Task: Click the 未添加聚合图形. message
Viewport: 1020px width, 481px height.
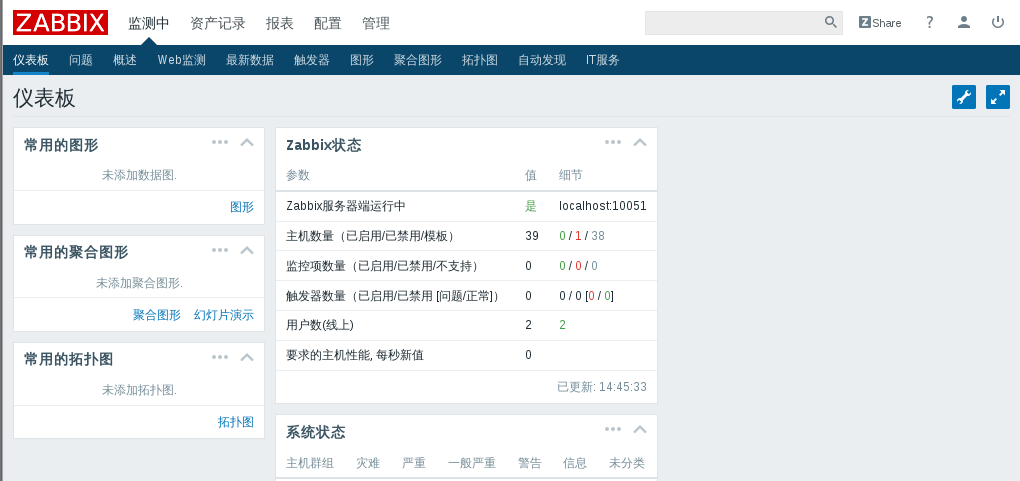Action: (139, 283)
